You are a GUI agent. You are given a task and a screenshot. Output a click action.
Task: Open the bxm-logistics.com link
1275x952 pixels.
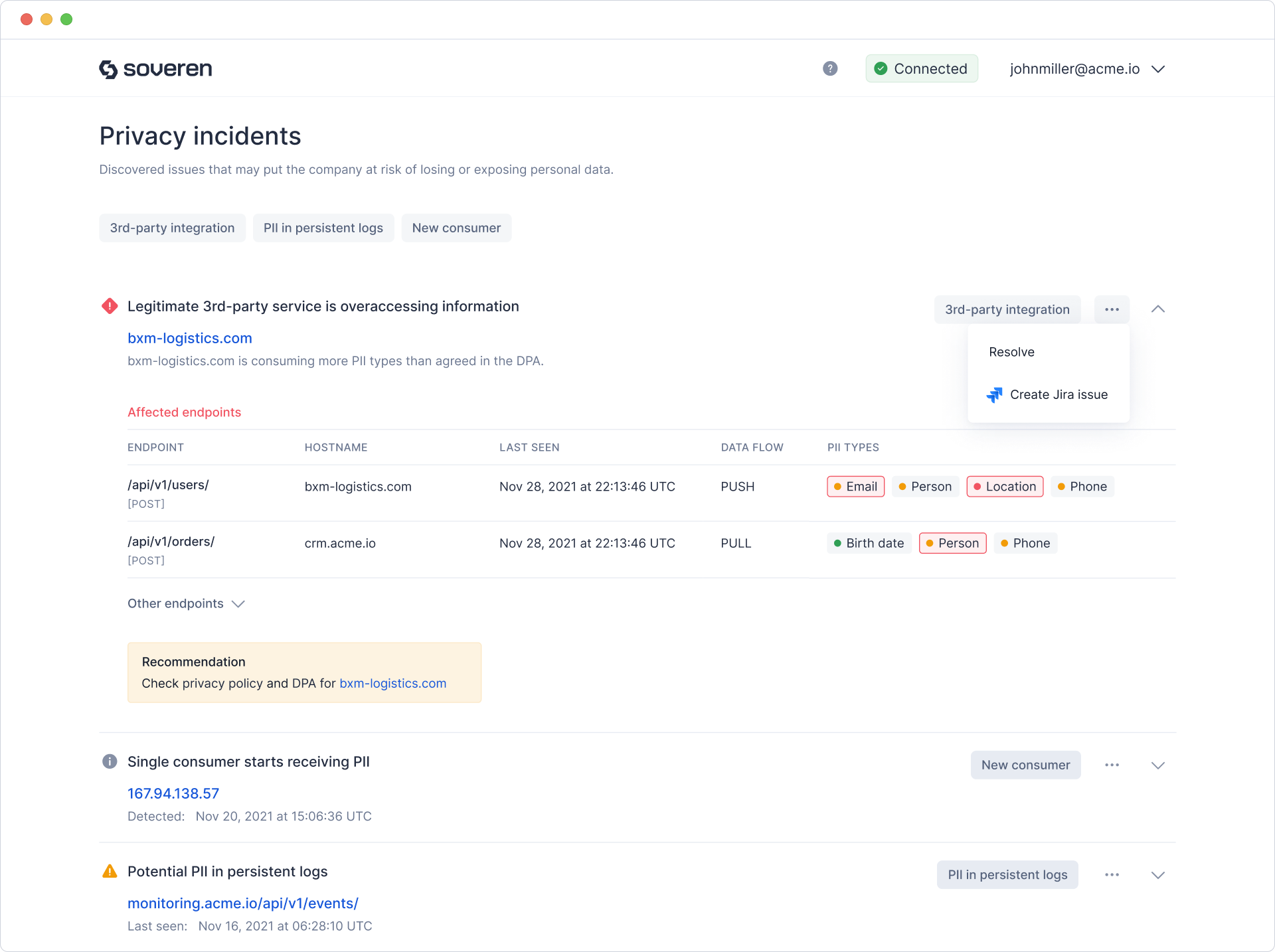coord(190,338)
